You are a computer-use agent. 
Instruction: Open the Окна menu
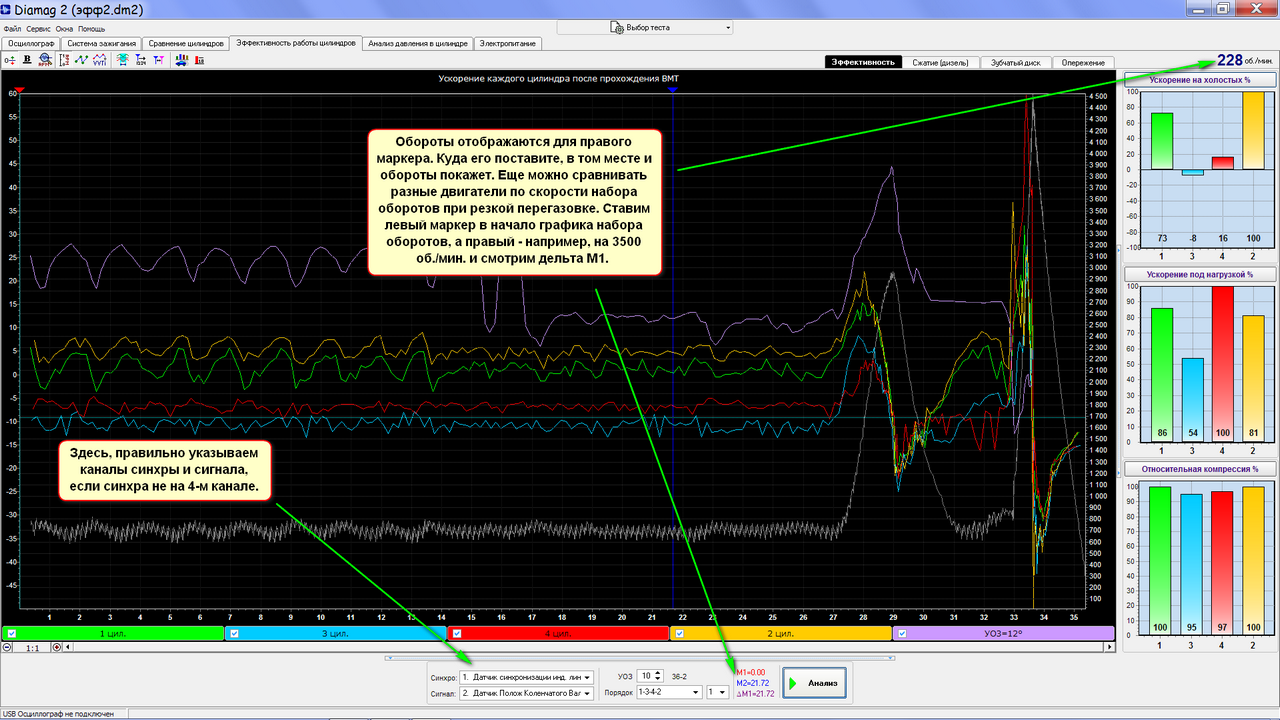point(65,29)
